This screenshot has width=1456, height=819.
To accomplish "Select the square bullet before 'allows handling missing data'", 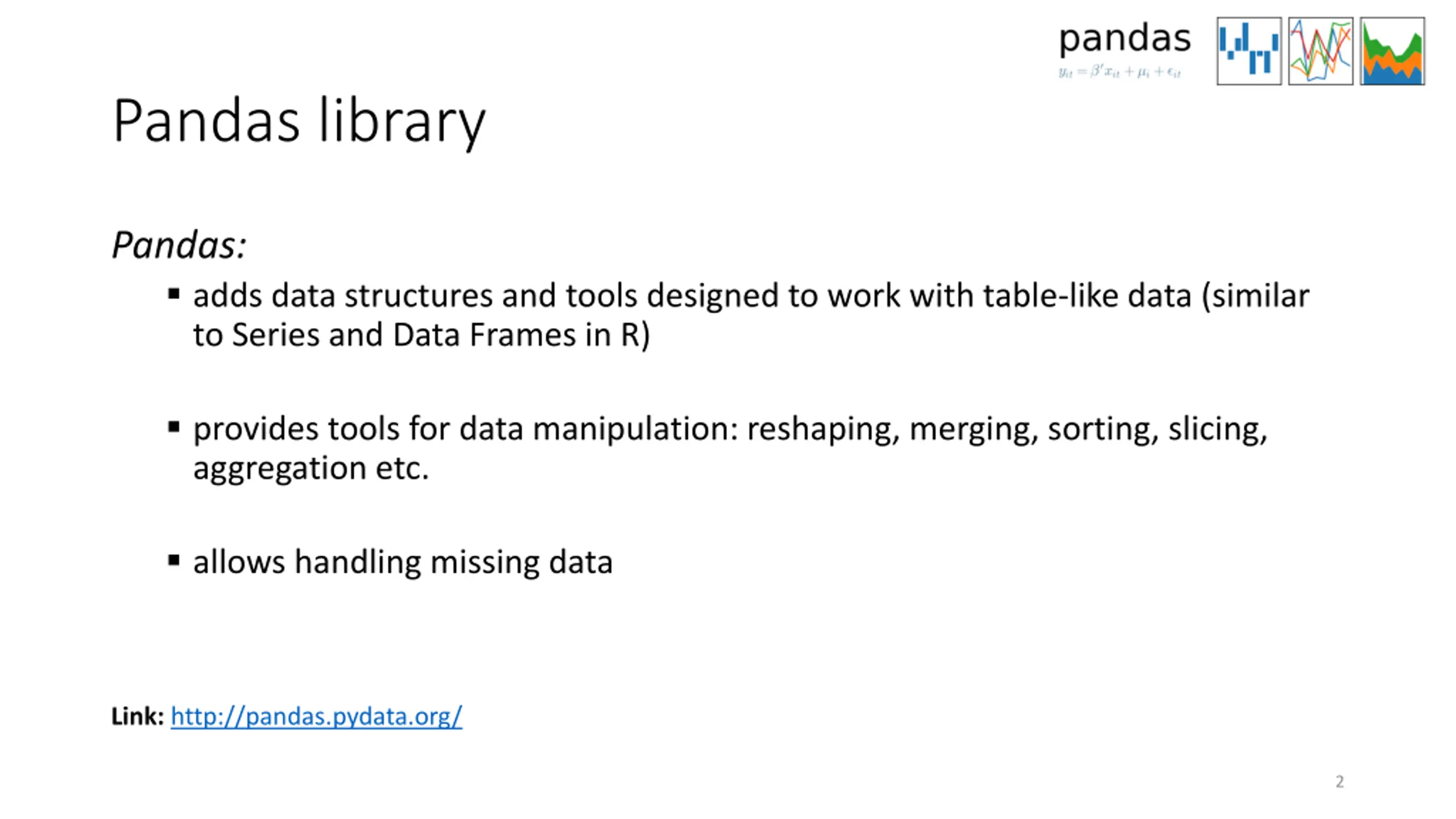I will pyautogui.click(x=174, y=561).
